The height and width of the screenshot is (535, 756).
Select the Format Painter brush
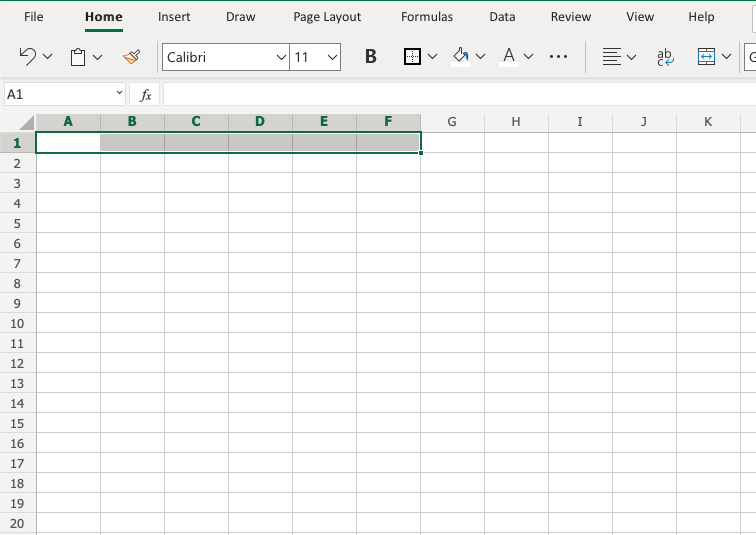131,57
